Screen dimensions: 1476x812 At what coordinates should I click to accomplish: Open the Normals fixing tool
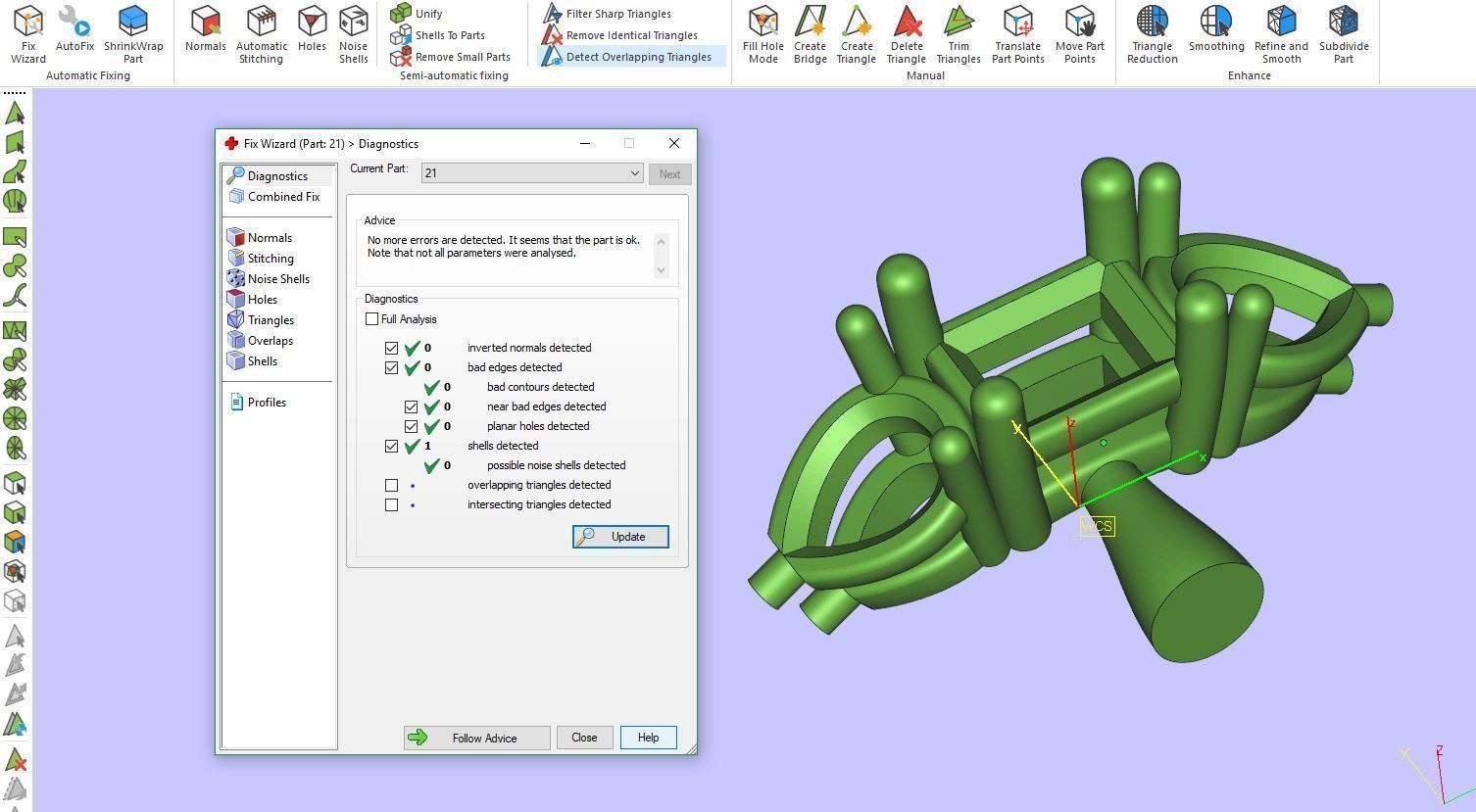click(205, 28)
